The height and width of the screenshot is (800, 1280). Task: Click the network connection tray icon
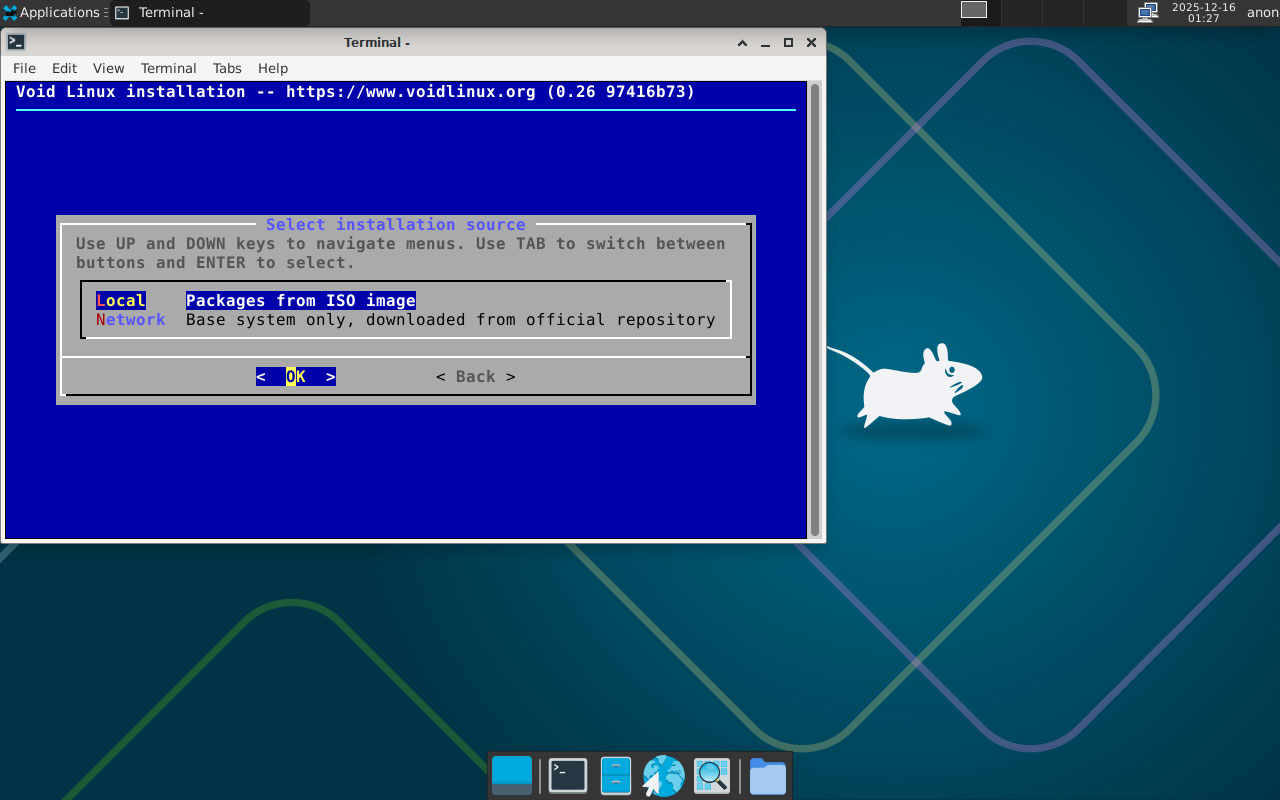tap(1148, 12)
